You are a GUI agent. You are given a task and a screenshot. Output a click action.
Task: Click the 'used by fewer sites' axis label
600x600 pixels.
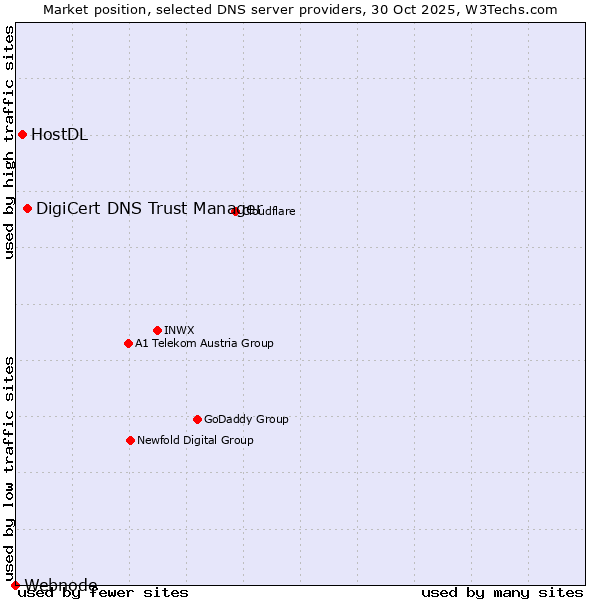(103, 593)
